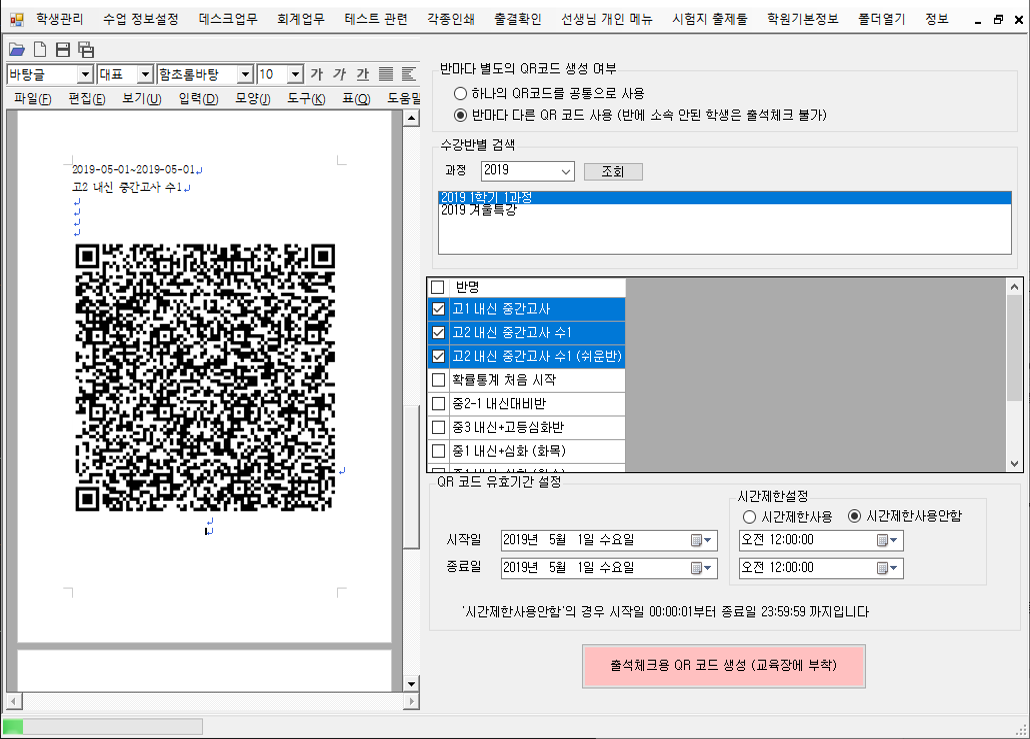Open the 바탕글 style dropdown
Image resolution: width=1030 pixels, height=739 pixels.
85,74
